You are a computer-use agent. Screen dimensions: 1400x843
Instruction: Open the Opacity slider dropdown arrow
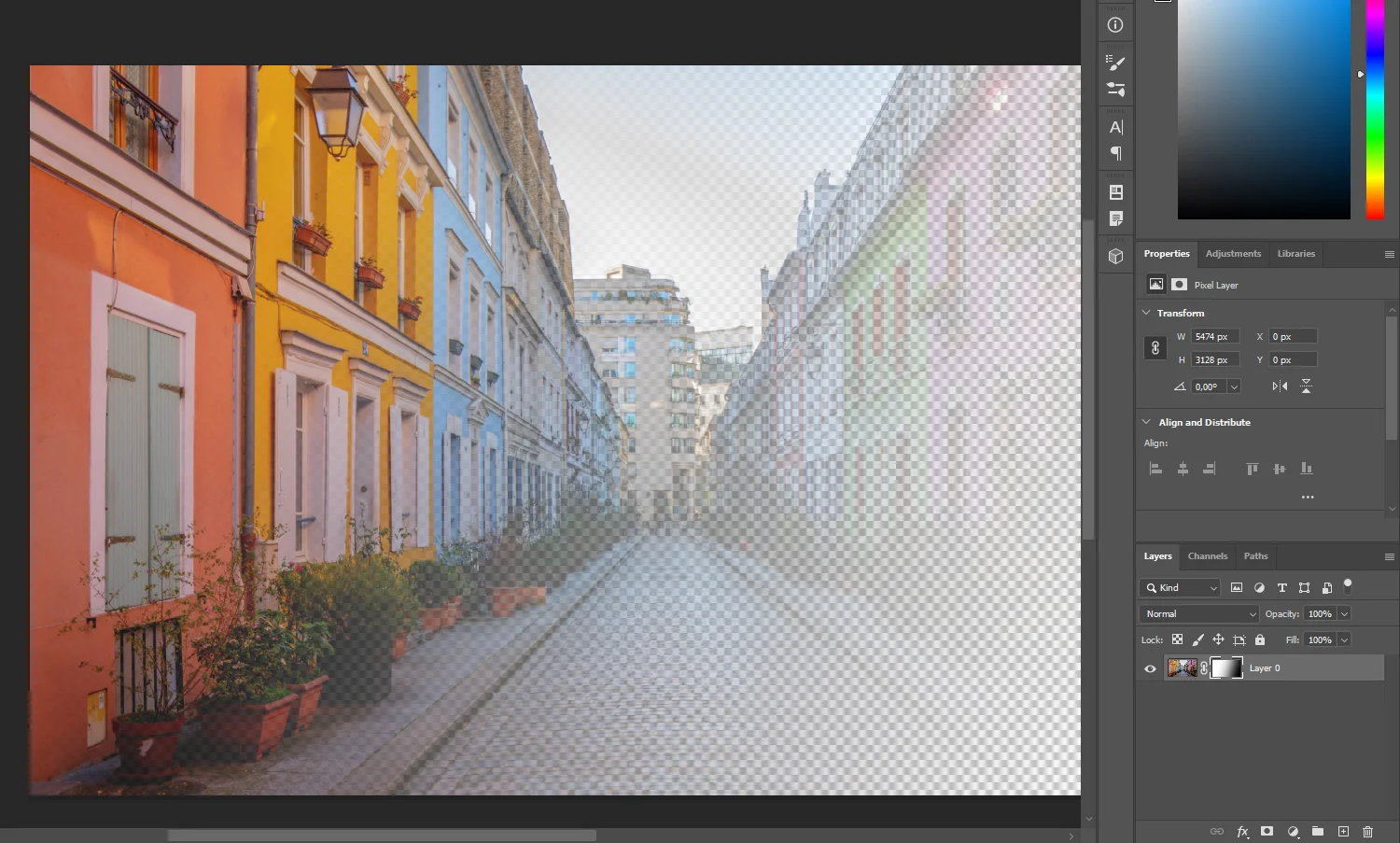point(1344,613)
